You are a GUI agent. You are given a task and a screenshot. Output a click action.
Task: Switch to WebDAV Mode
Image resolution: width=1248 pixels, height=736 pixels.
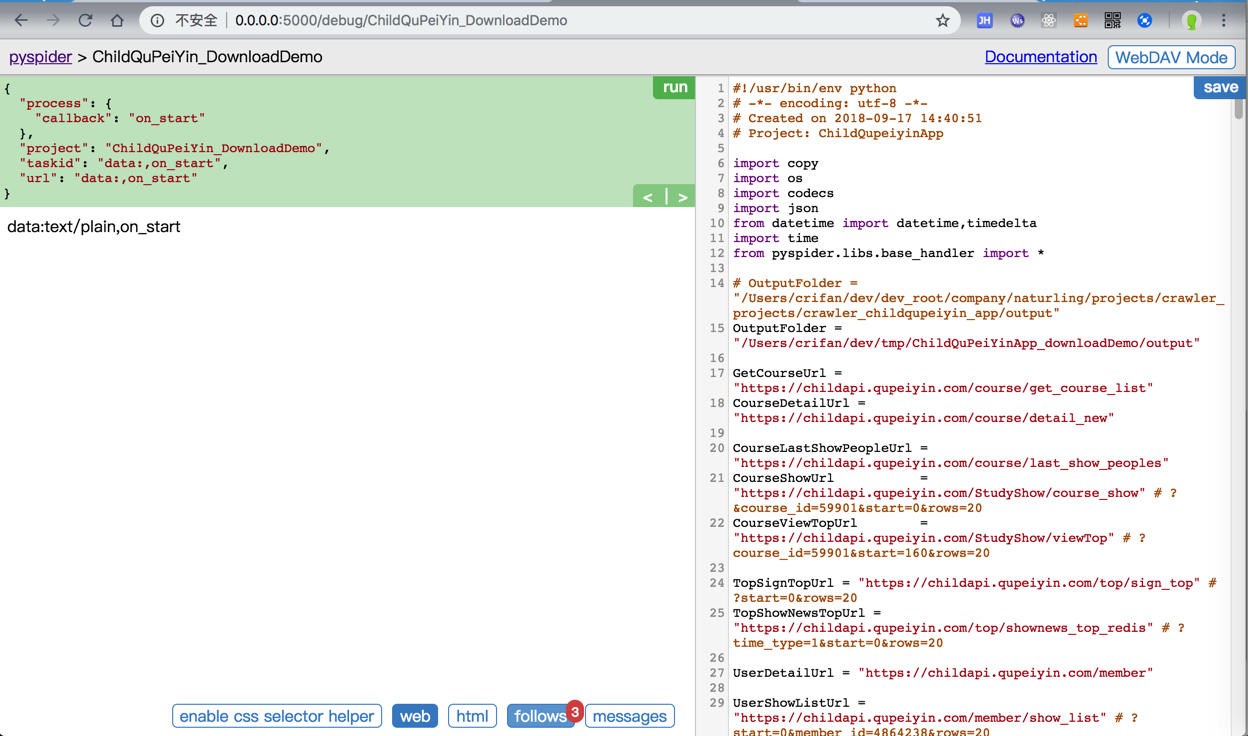tap(1171, 57)
